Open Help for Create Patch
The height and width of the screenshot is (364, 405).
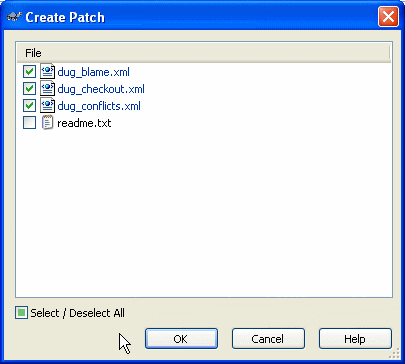[355, 339]
